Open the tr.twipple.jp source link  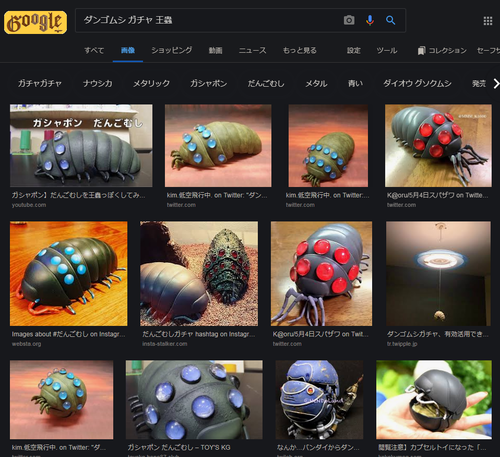(x=402, y=344)
